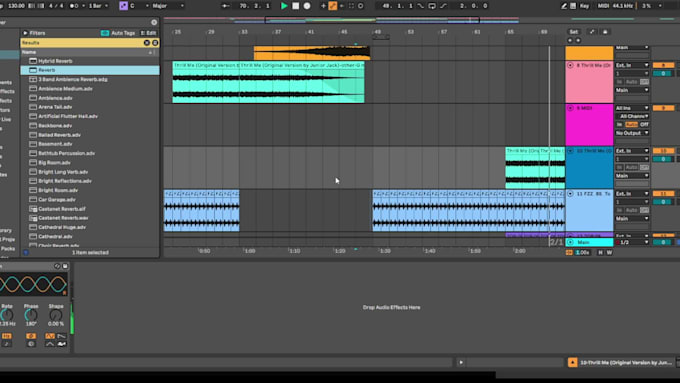Adjust the Phase knob at 180°
The width and height of the screenshot is (680, 383).
point(31,315)
